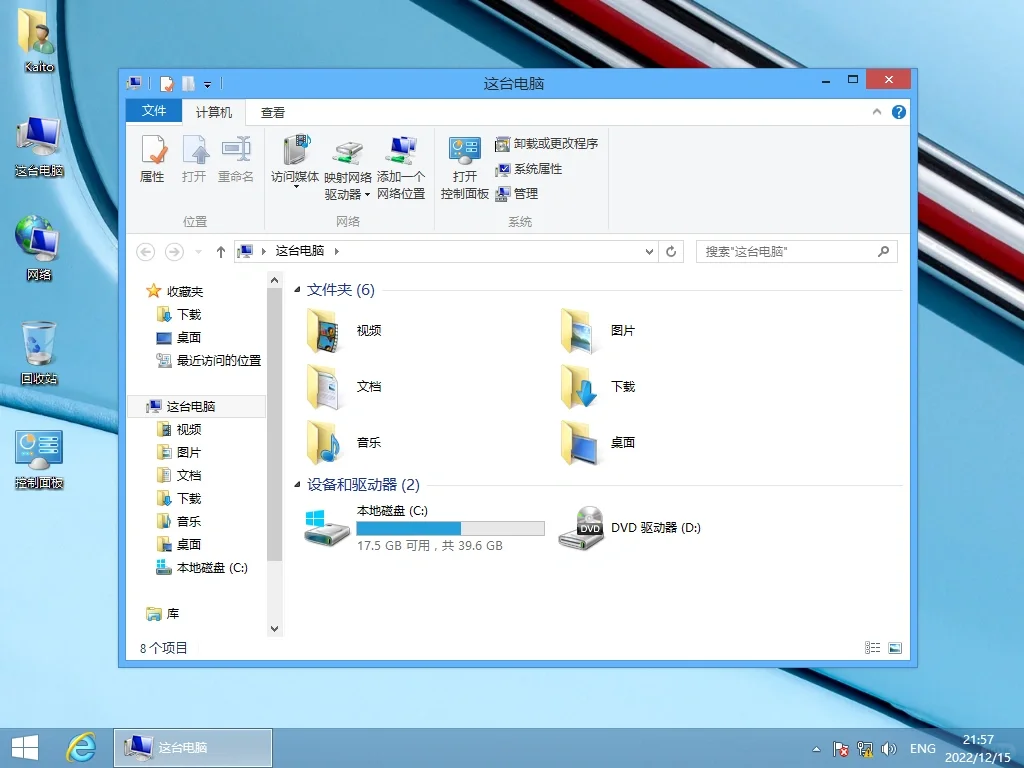This screenshot has height=768, width=1024.
Task: Click the C: drive usage bar
Action: coord(449,527)
